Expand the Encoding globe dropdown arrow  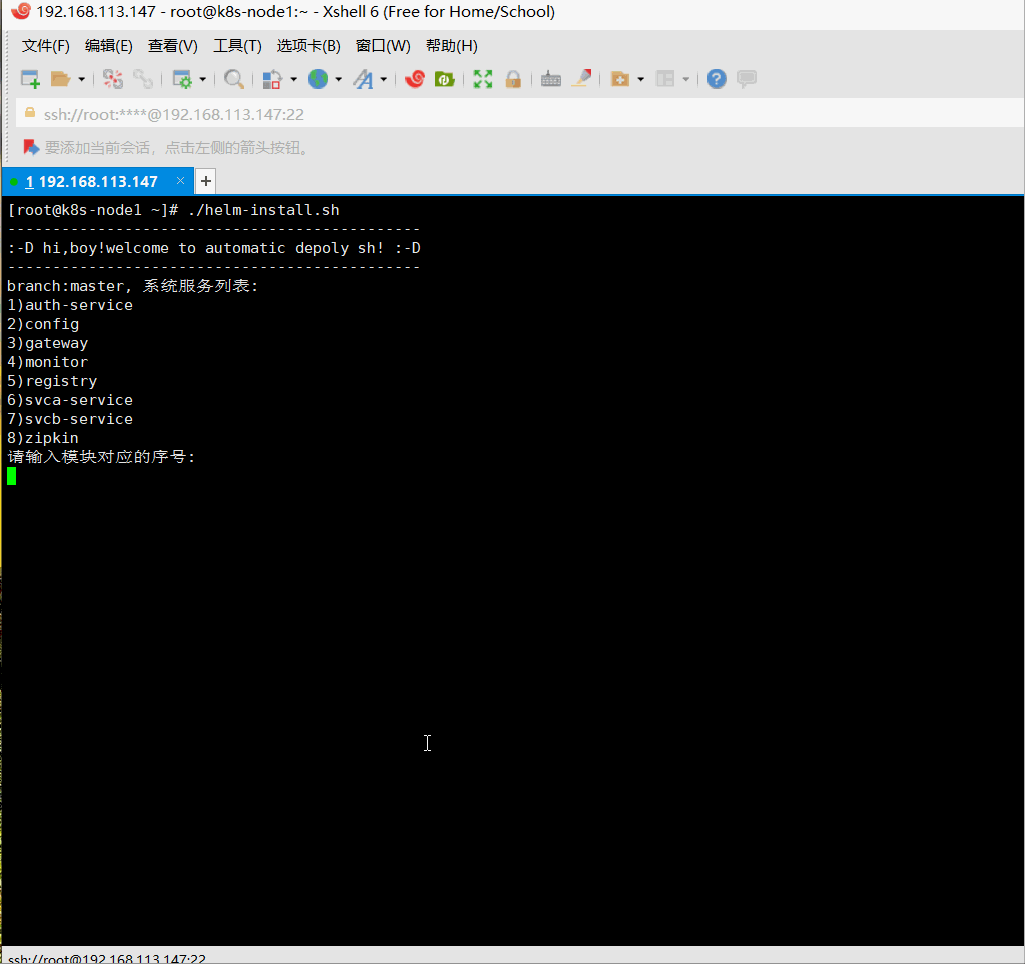point(339,79)
